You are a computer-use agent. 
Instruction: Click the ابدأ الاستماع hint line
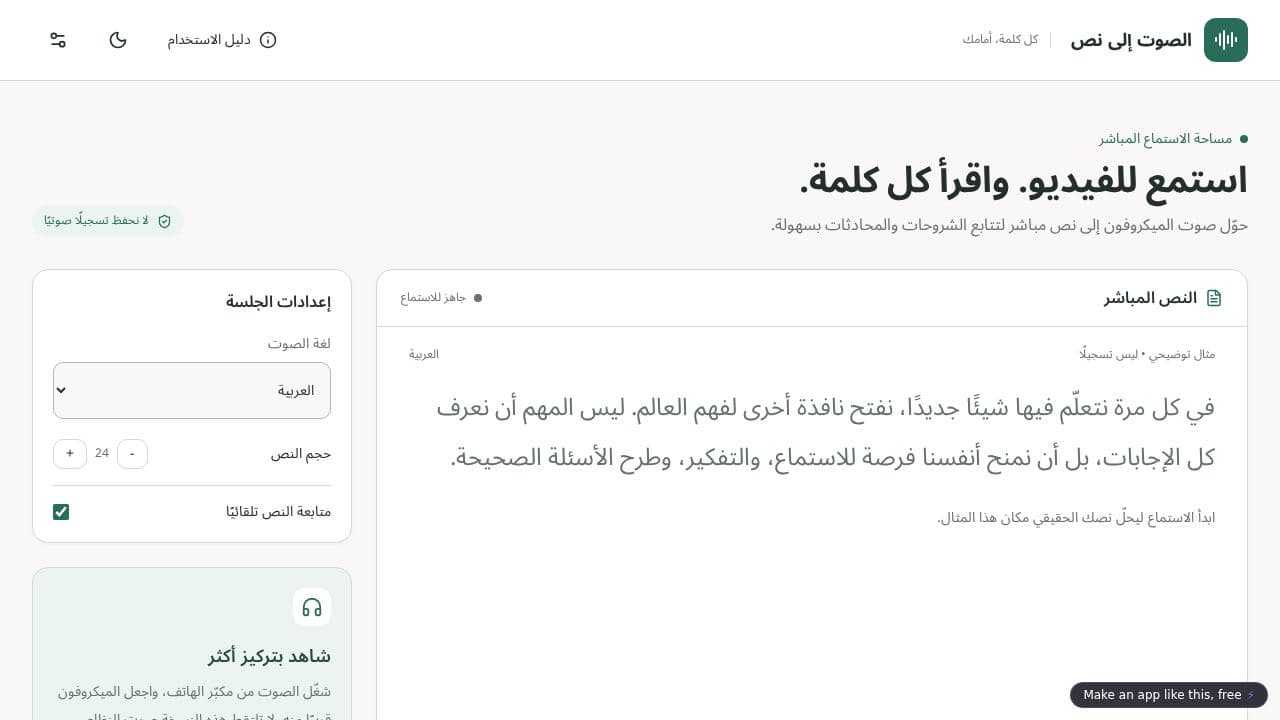(x=1076, y=518)
